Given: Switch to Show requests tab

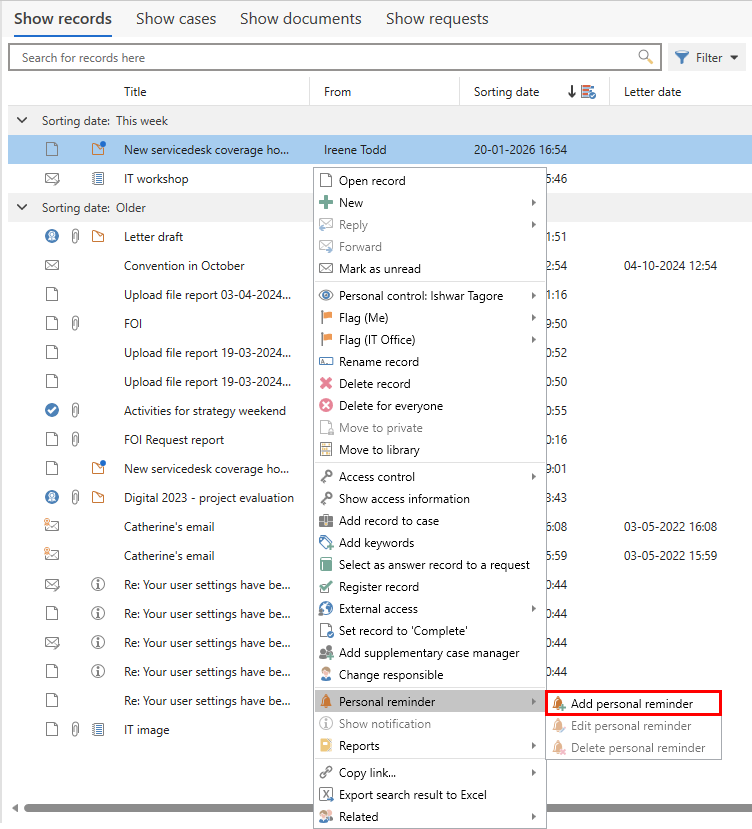Looking at the screenshot, I should (437, 19).
